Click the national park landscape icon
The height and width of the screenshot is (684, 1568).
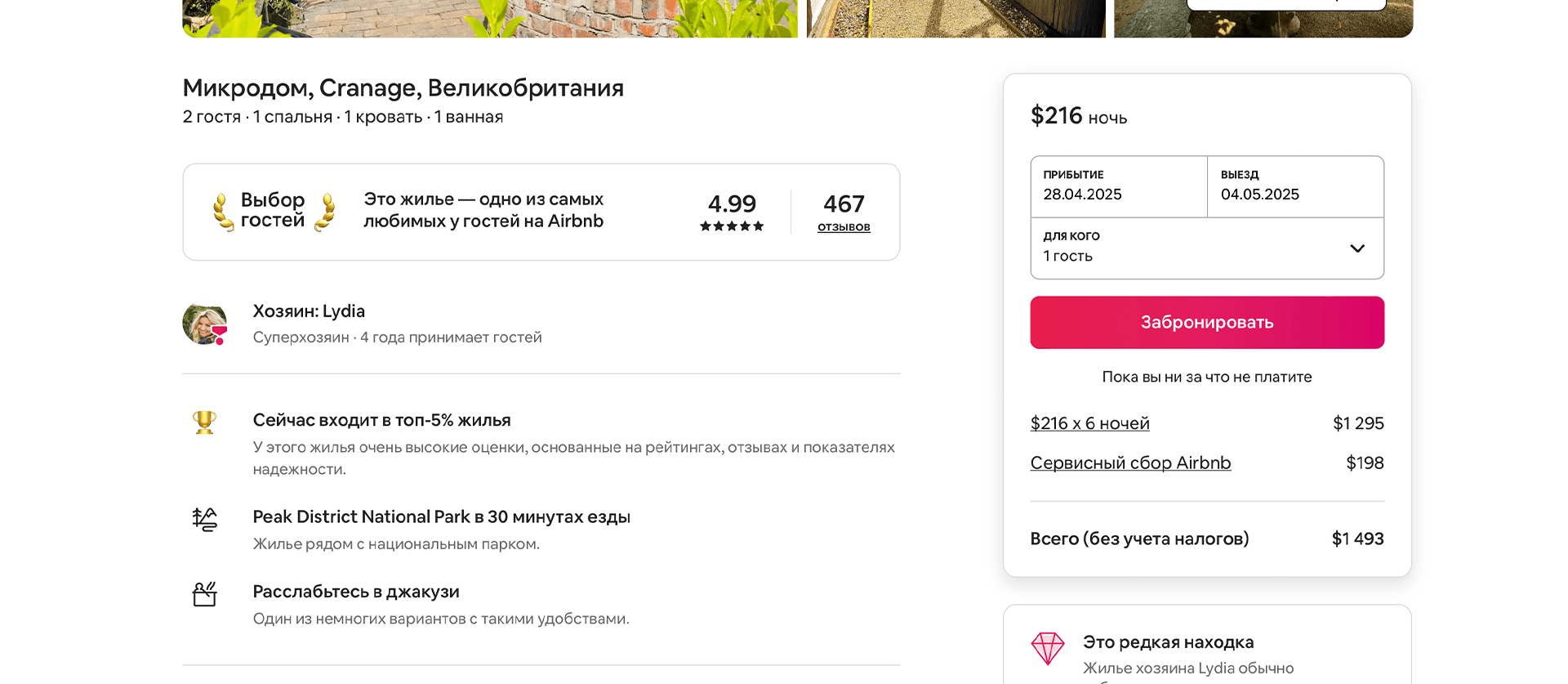click(204, 519)
